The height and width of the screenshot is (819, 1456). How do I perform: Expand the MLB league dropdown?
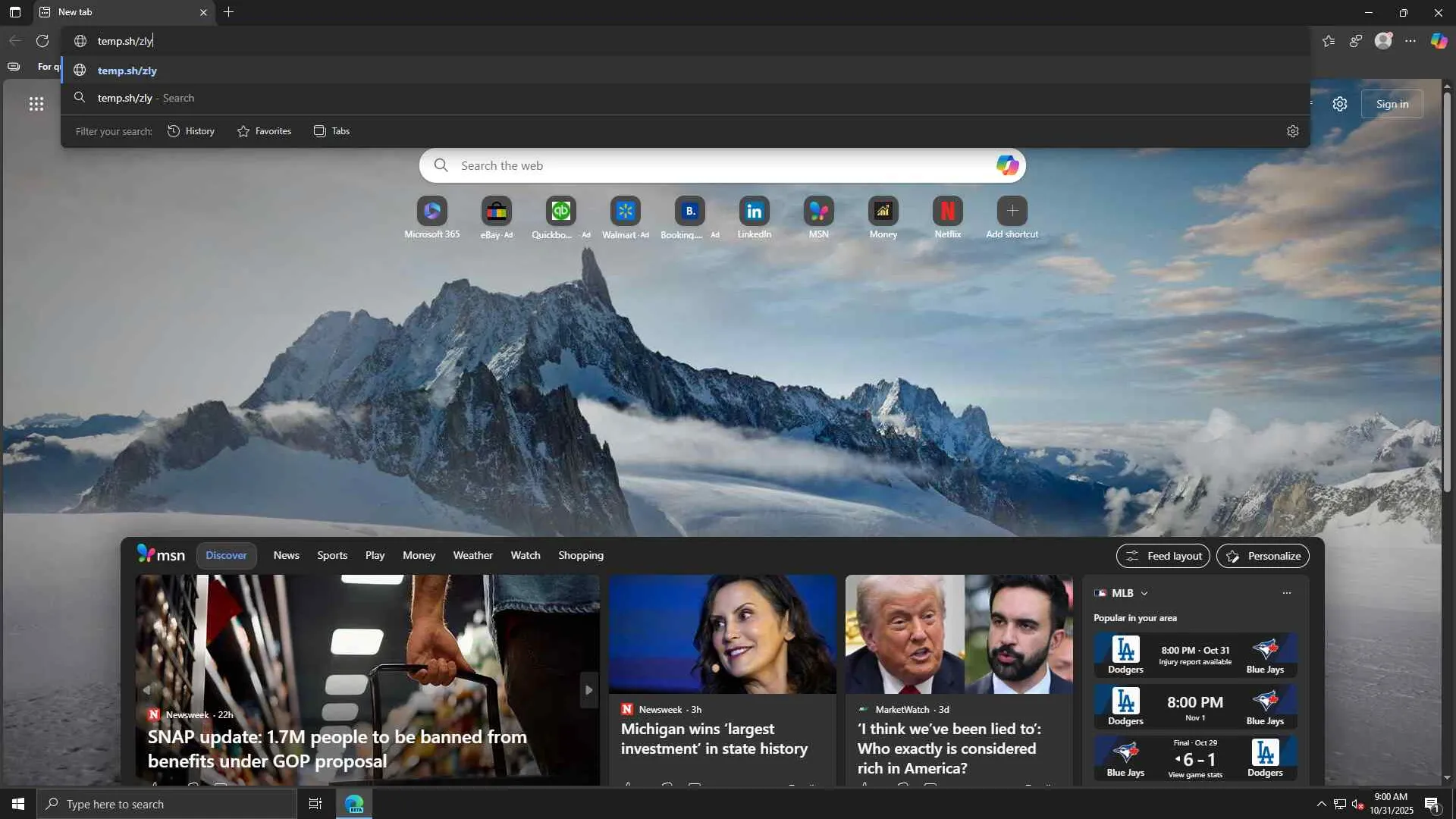pos(1144,594)
